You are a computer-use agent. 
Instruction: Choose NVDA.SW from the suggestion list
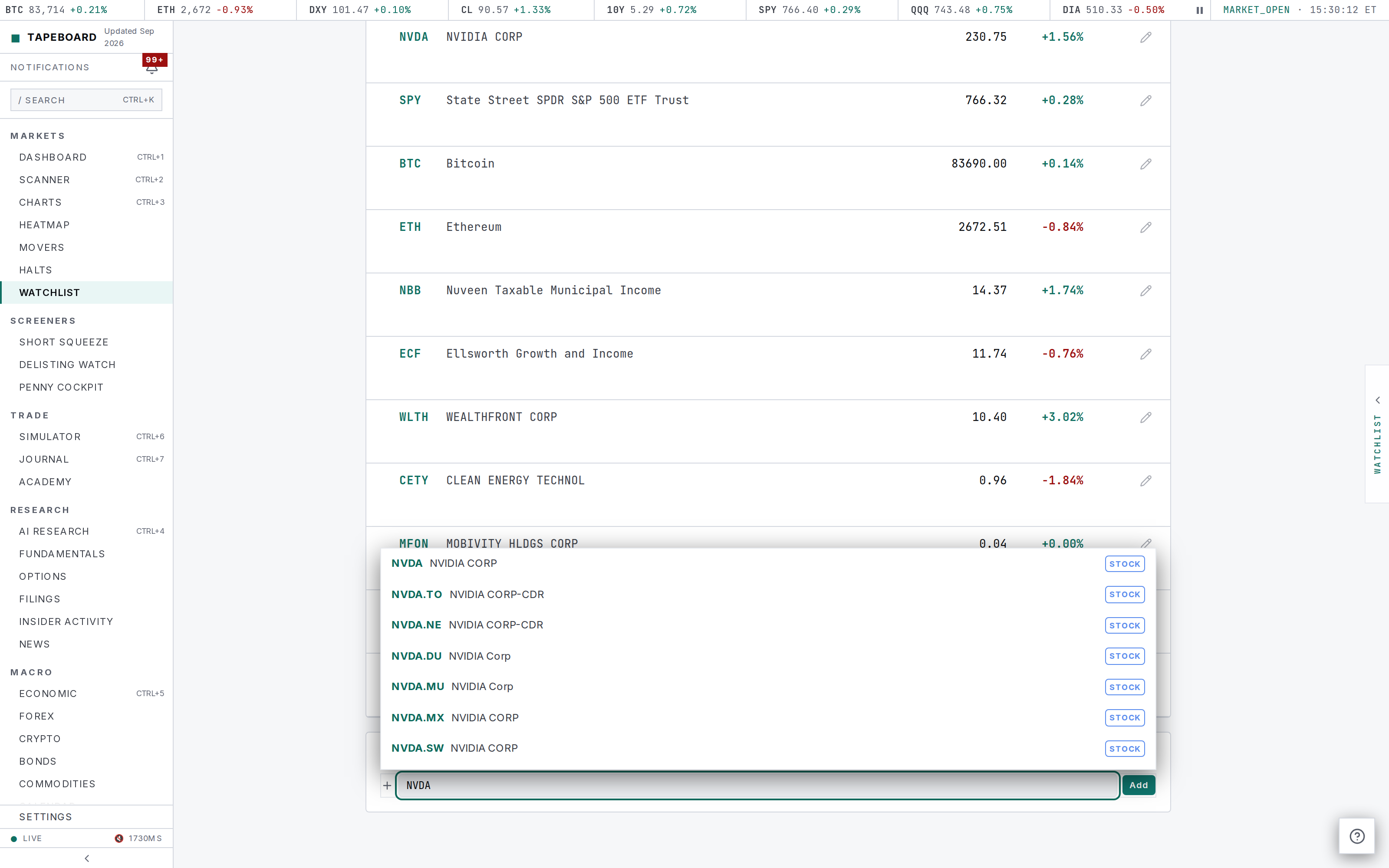pyautogui.click(x=768, y=749)
